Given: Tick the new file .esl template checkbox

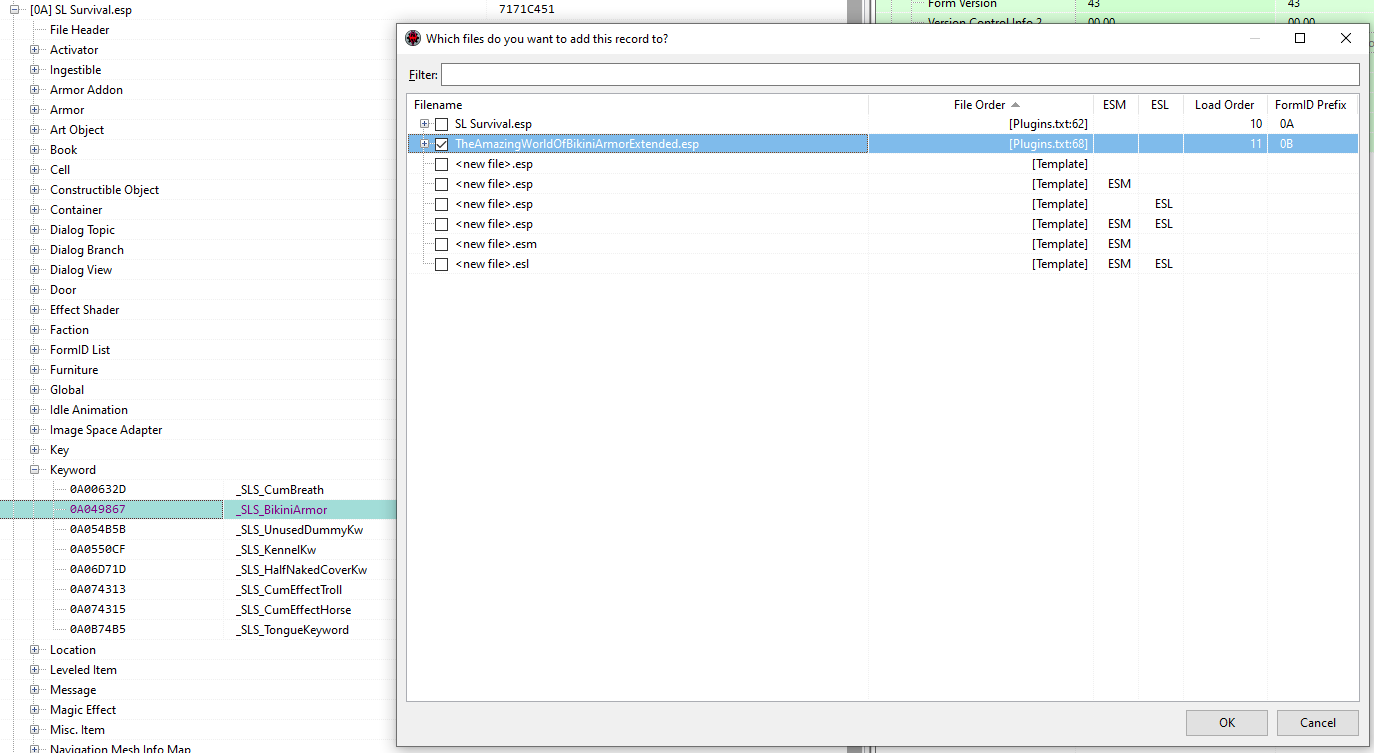Looking at the screenshot, I should coord(441,264).
